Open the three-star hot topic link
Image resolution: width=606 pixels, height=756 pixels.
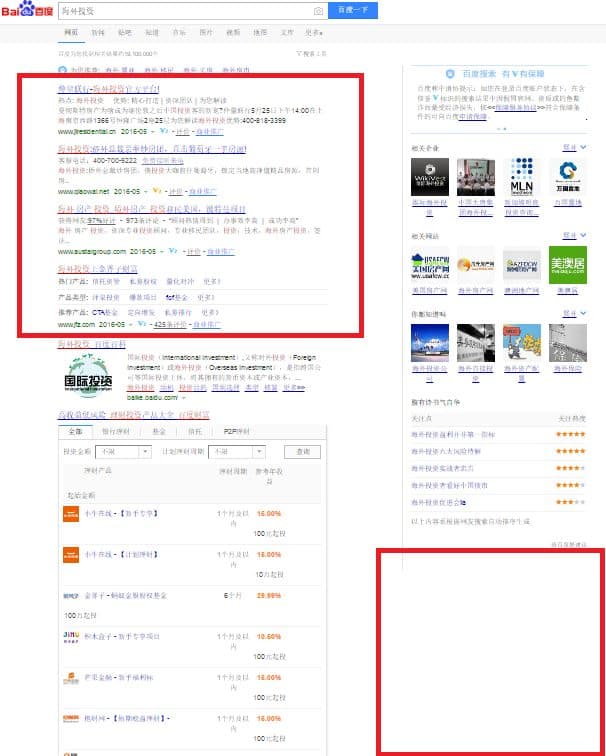(439, 502)
